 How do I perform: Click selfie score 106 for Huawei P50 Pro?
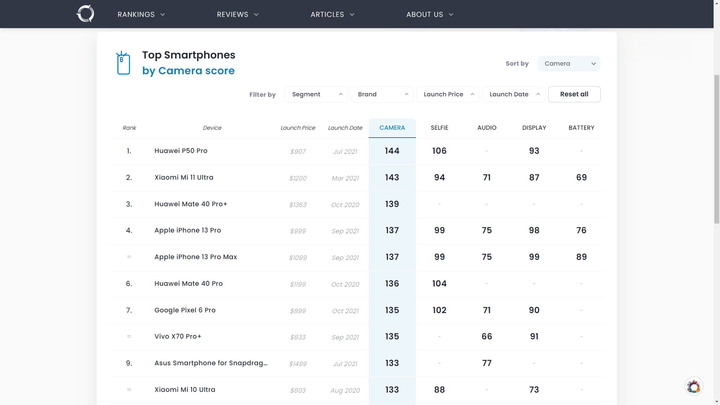pos(439,151)
